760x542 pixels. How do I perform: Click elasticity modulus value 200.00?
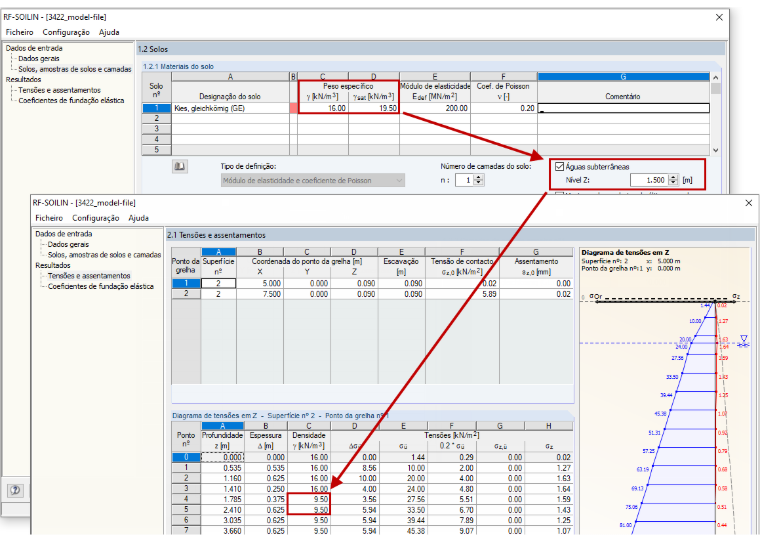[x=435, y=108]
